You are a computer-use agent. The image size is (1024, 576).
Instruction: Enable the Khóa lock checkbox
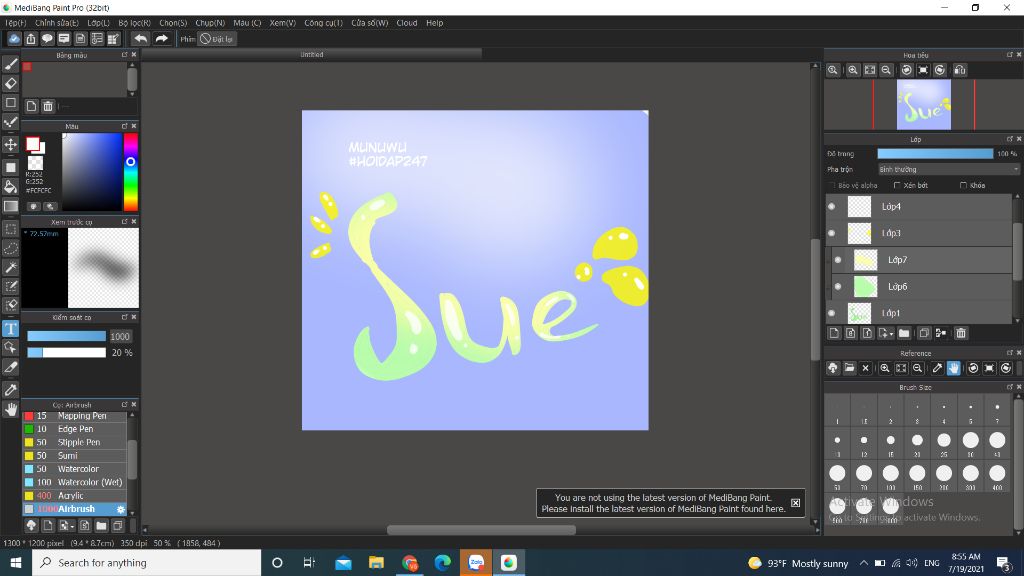[x=963, y=185]
